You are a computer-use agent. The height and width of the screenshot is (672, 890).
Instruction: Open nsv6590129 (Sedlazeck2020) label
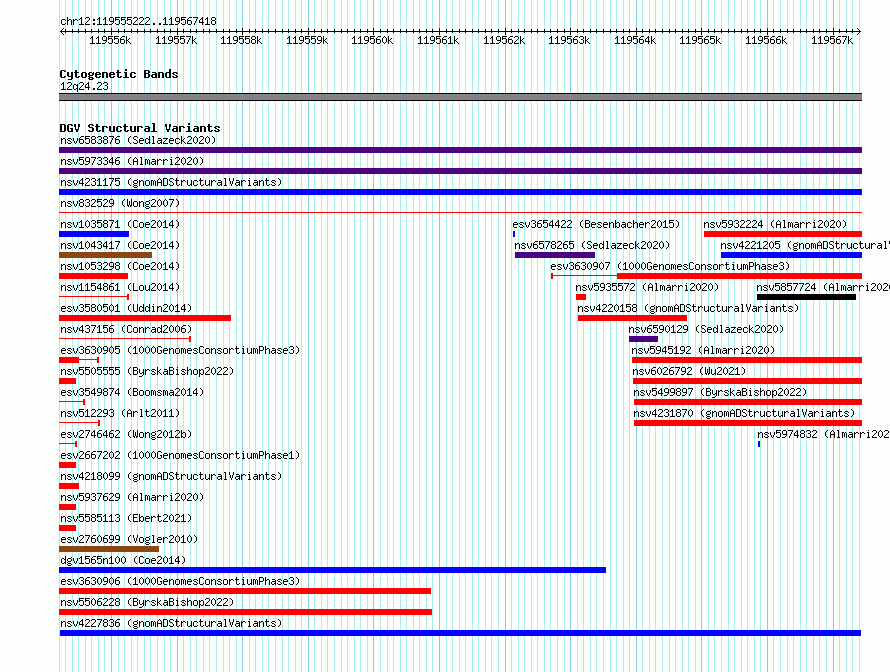click(706, 329)
